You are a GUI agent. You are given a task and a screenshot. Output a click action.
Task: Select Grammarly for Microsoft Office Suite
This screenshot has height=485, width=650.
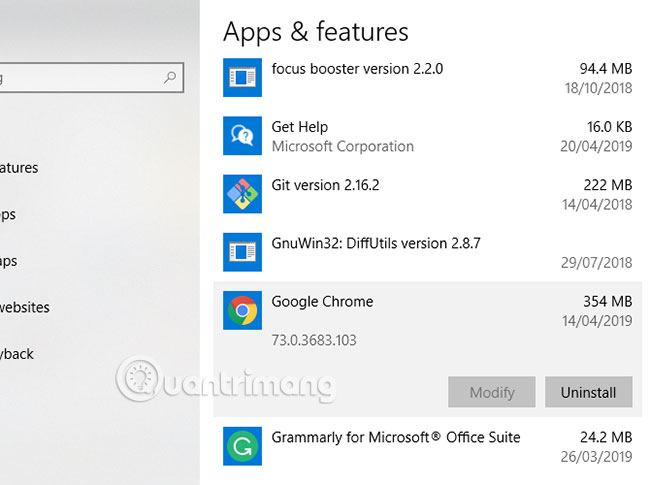click(x=396, y=438)
